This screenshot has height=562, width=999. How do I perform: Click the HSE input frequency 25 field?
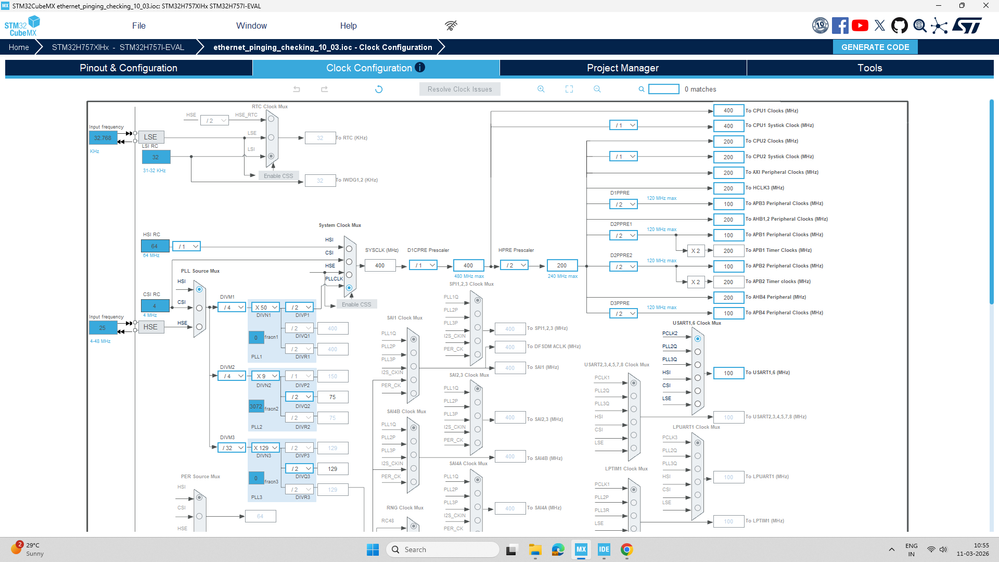[103, 328]
